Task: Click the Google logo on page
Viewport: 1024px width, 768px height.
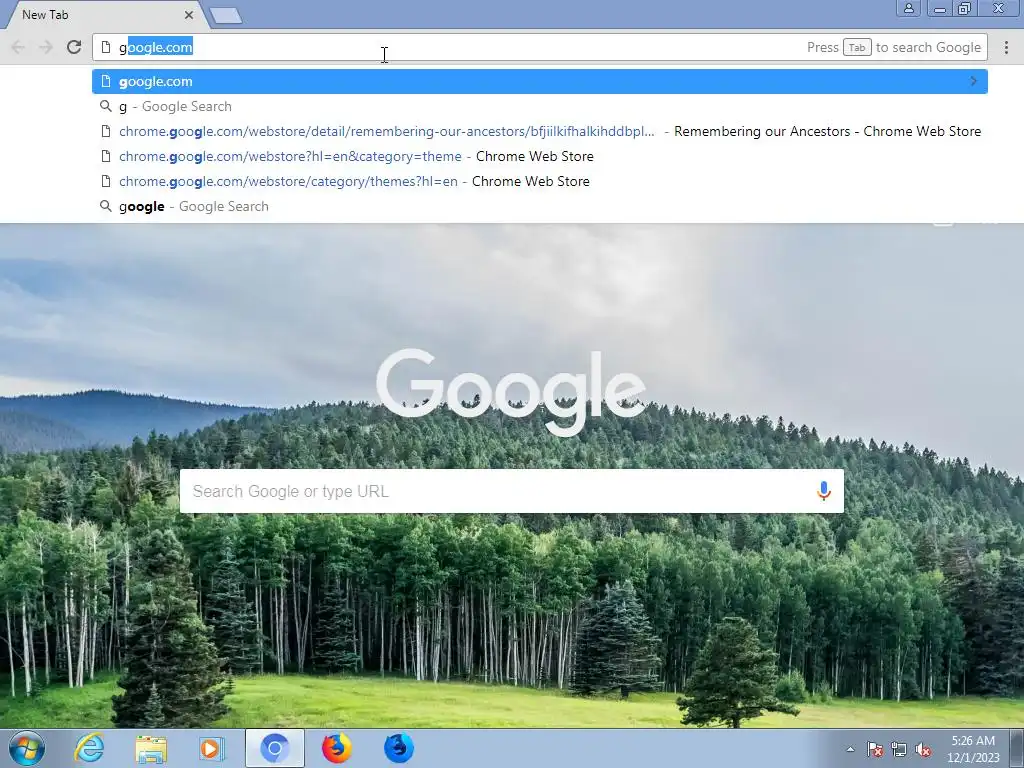Action: (511, 391)
